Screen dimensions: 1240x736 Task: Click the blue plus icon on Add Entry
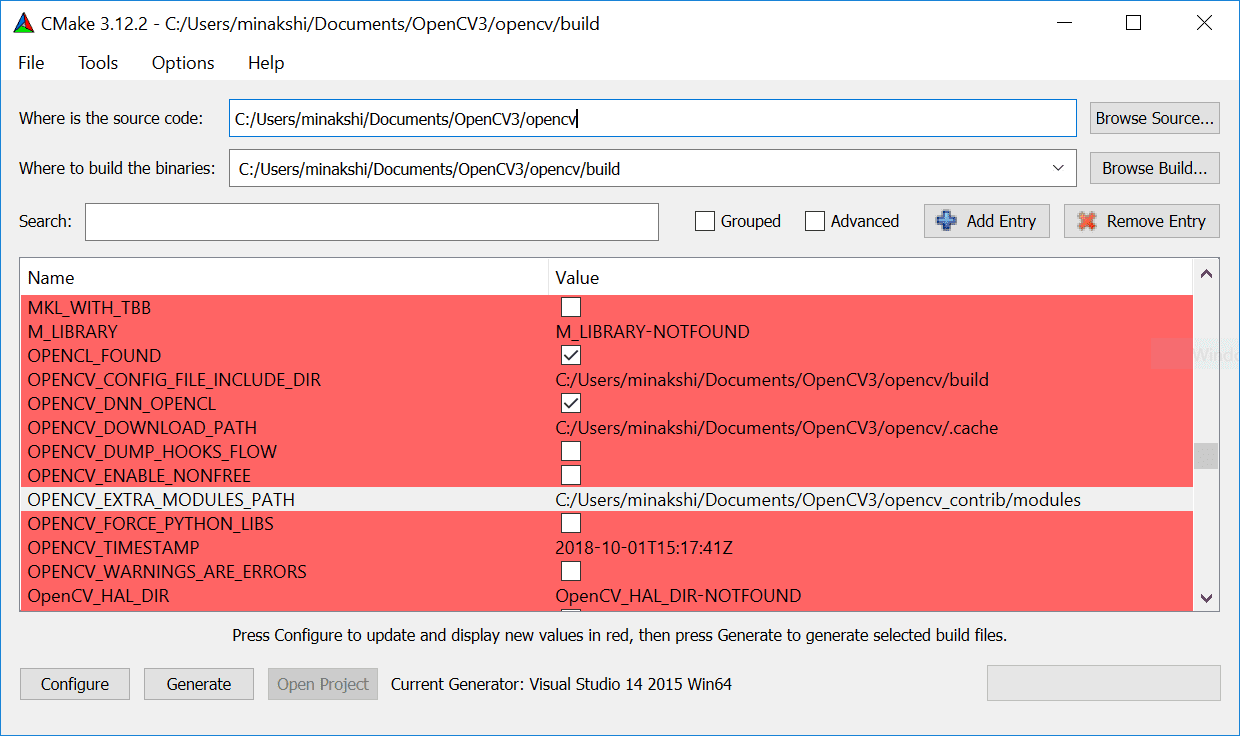coord(945,221)
